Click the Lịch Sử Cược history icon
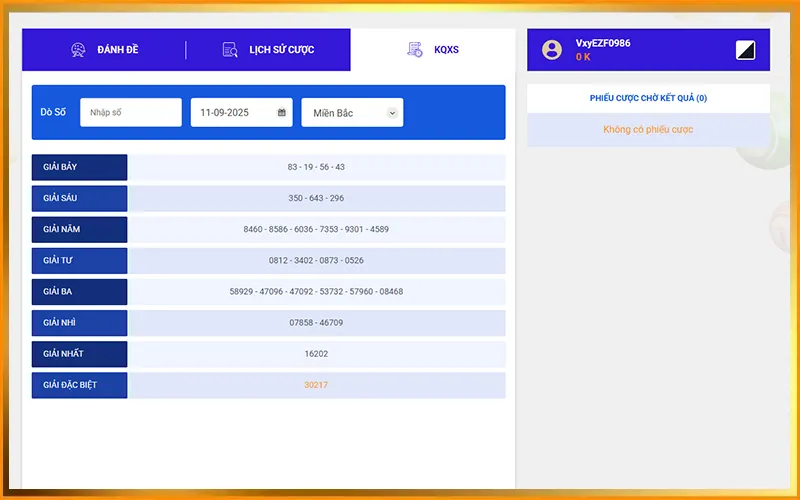 point(230,50)
